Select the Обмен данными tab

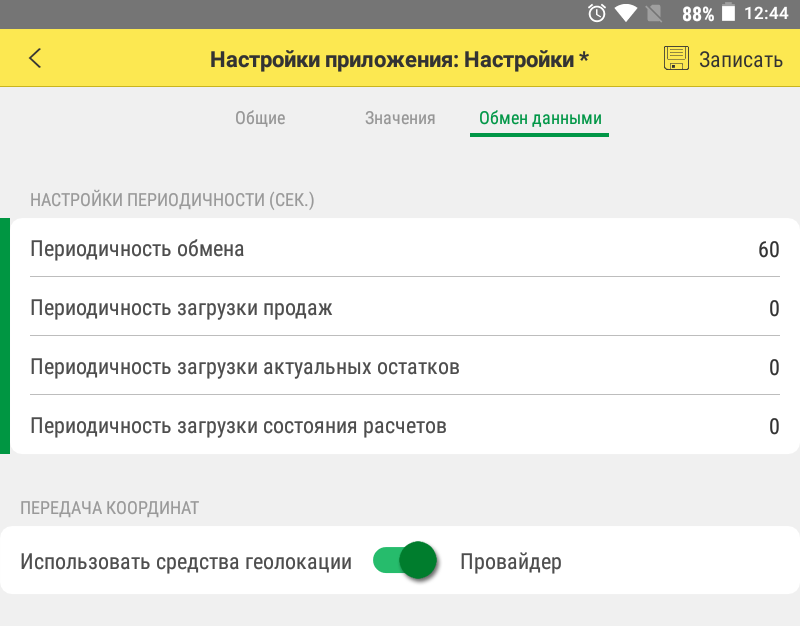point(540,118)
